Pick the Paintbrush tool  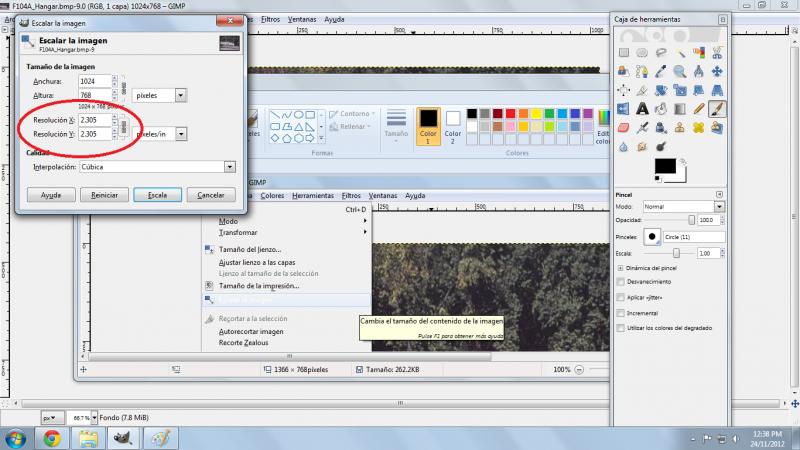(717, 109)
